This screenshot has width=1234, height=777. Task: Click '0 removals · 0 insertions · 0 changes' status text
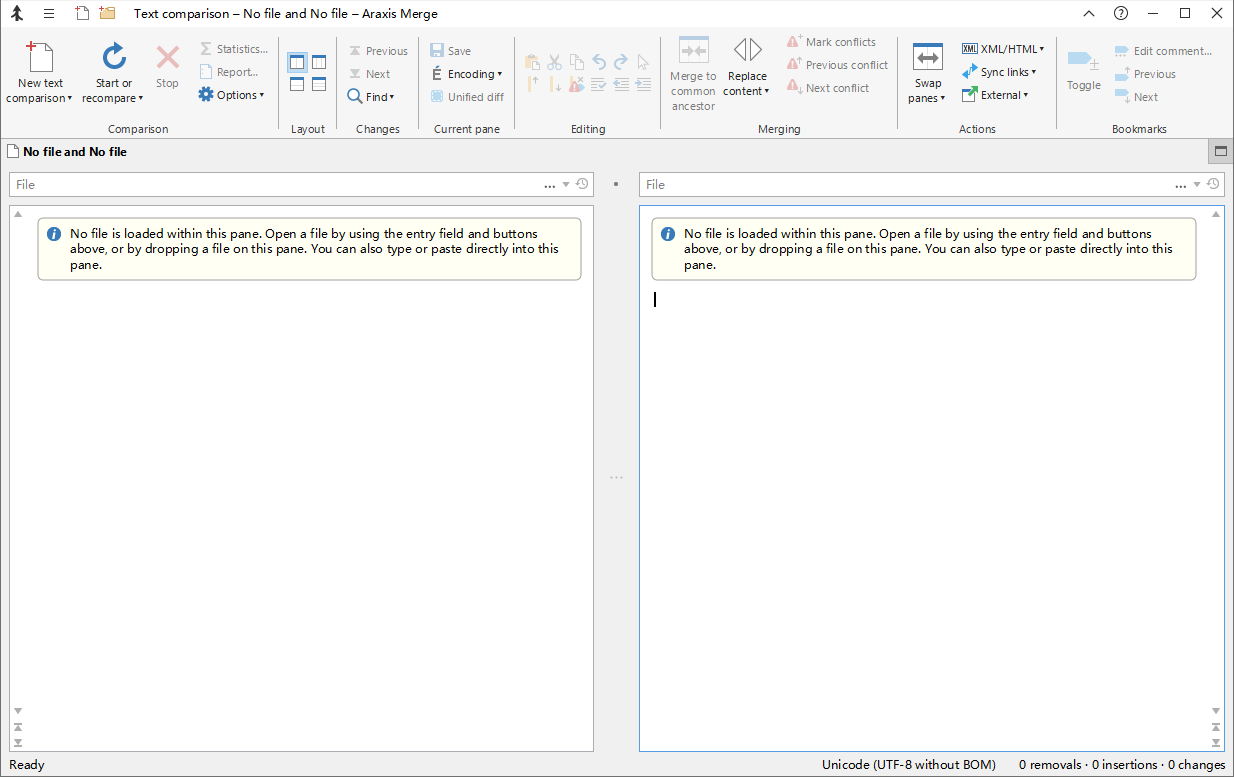1122,765
